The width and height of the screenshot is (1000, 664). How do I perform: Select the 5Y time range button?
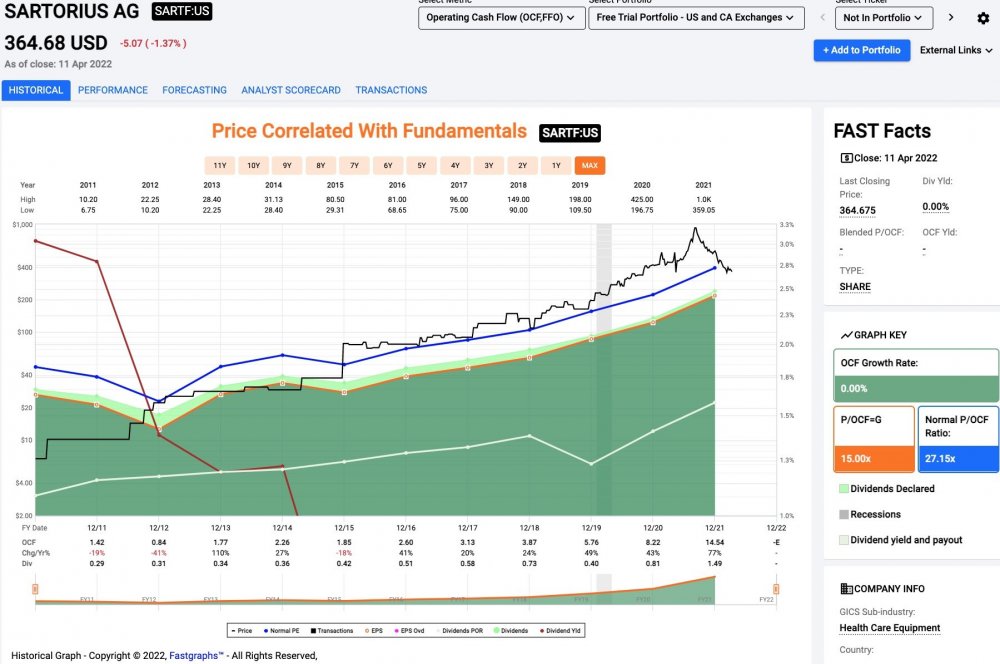click(421, 166)
